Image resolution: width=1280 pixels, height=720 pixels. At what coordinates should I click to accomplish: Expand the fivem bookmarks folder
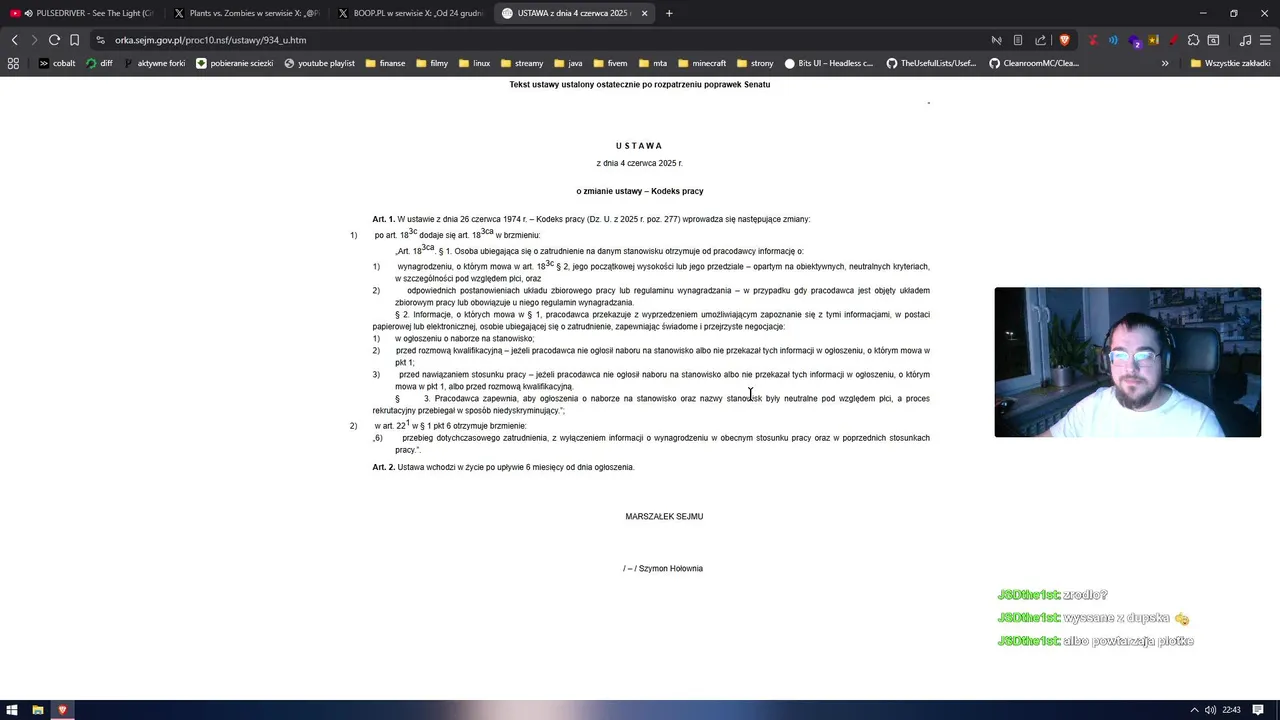point(609,63)
